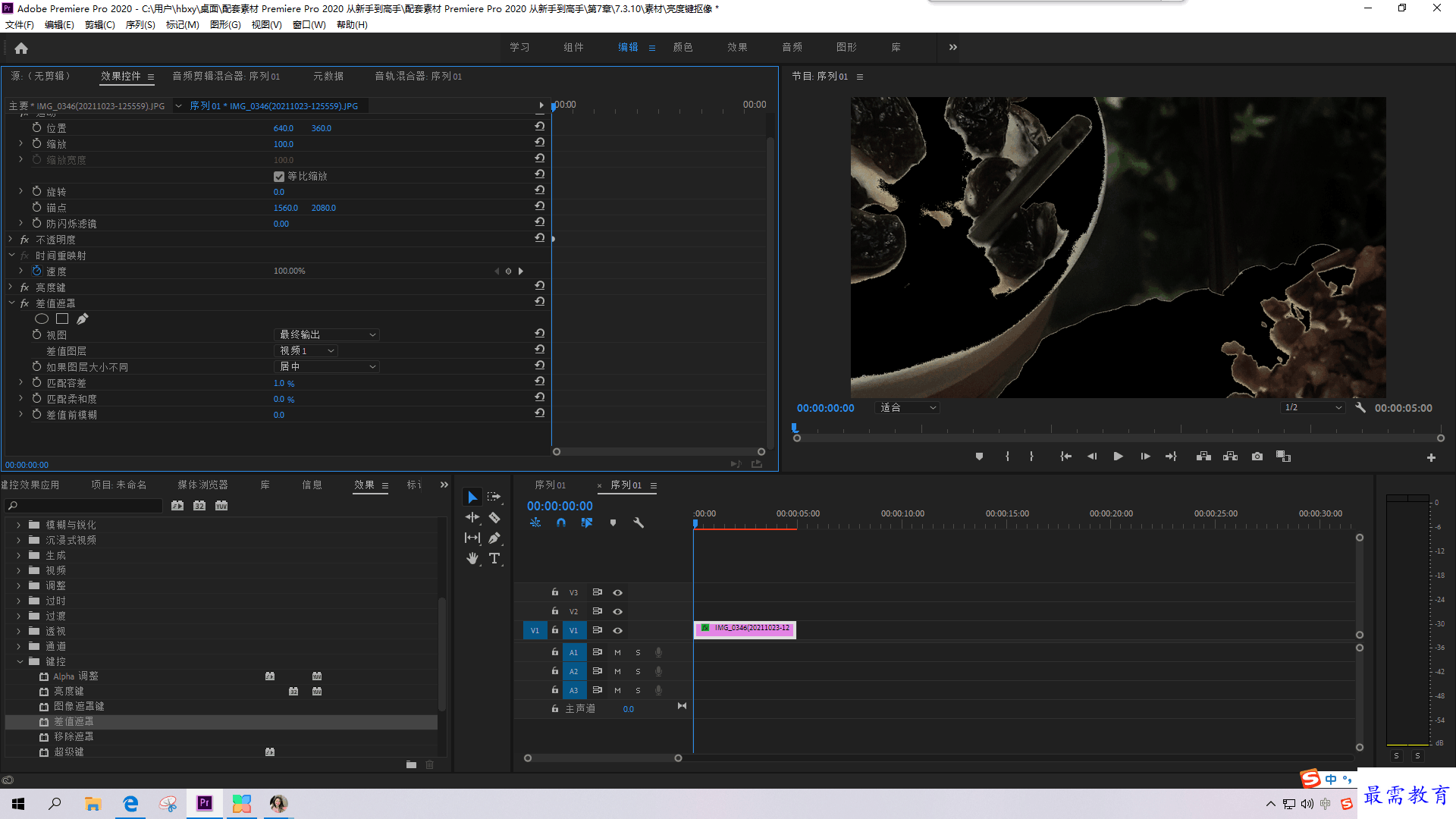Create ellipse mask under 差值遮罩
The image size is (1456, 819).
click(42, 318)
